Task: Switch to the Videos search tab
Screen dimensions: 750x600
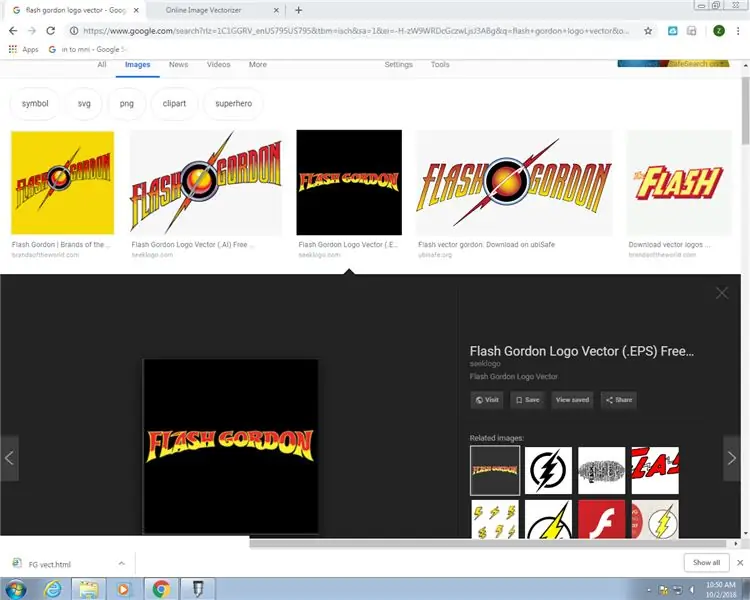Action: click(x=219, y=65)
